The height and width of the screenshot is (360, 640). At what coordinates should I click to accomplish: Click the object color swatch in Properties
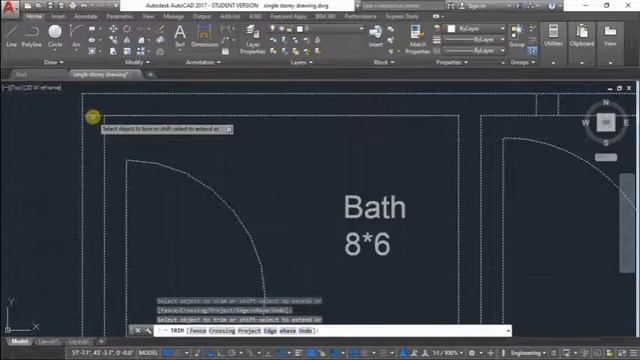pyautogui.click(x=451, y=29)
